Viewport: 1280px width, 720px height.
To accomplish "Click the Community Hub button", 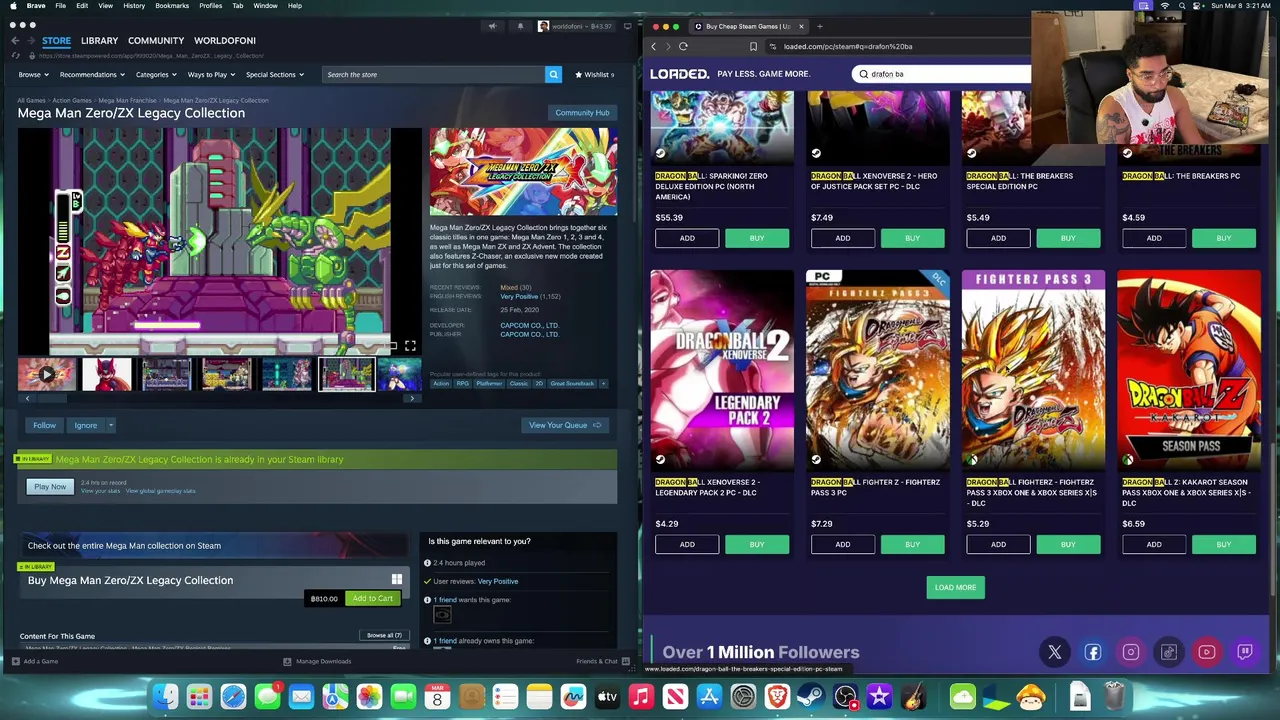I will [x=582, y=113].
